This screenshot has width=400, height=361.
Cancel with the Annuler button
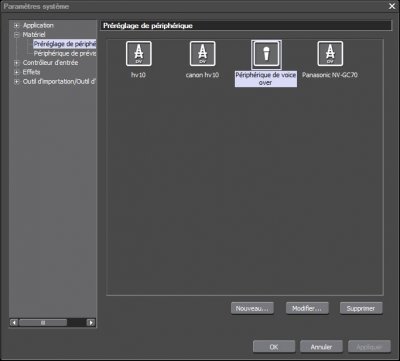(x=321, y=347)
